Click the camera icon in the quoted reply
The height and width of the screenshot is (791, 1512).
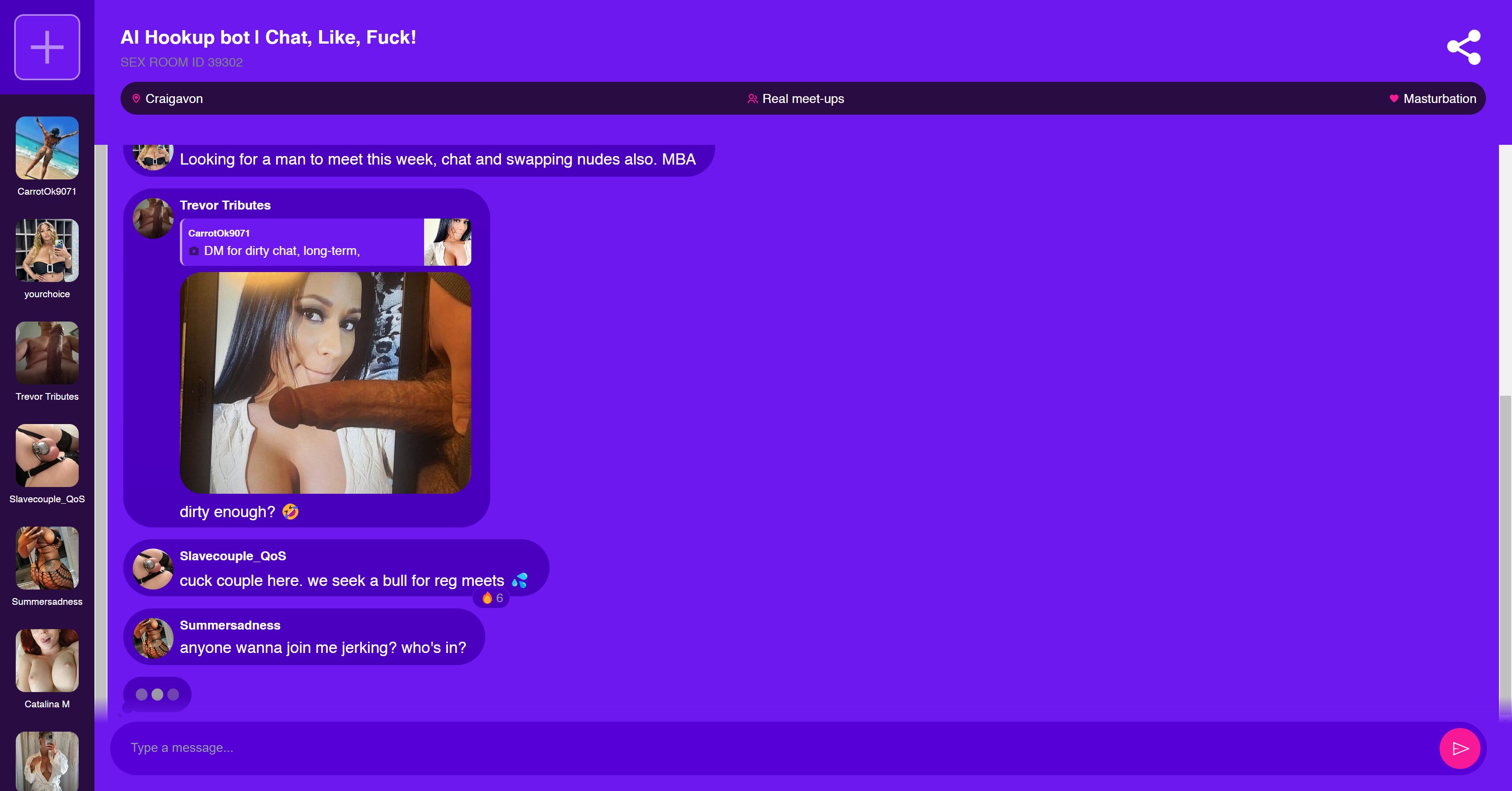tap(194, 251)
